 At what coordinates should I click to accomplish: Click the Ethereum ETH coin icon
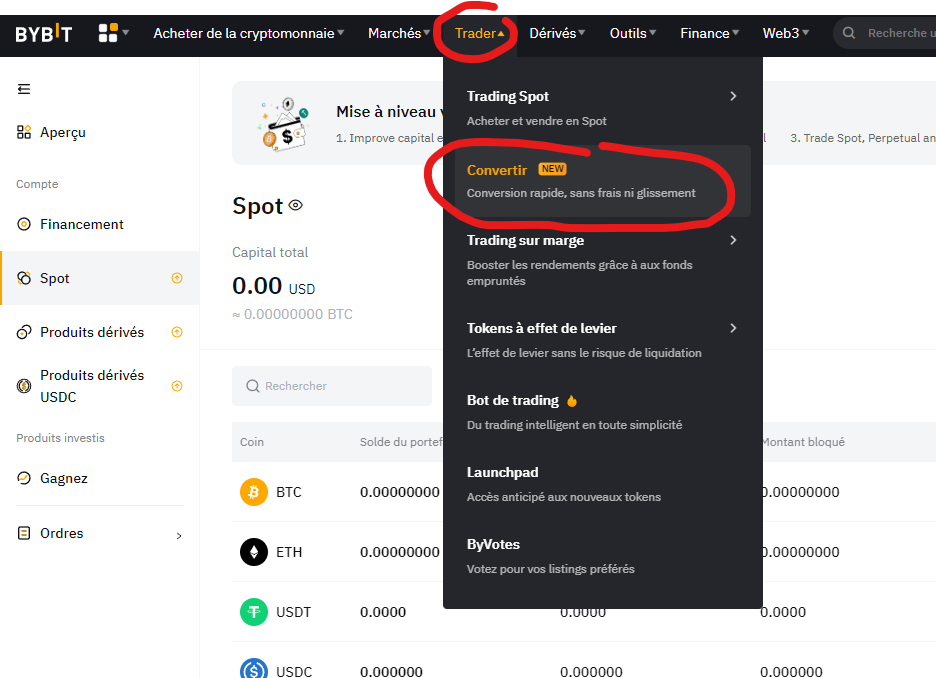coord(254,552)
